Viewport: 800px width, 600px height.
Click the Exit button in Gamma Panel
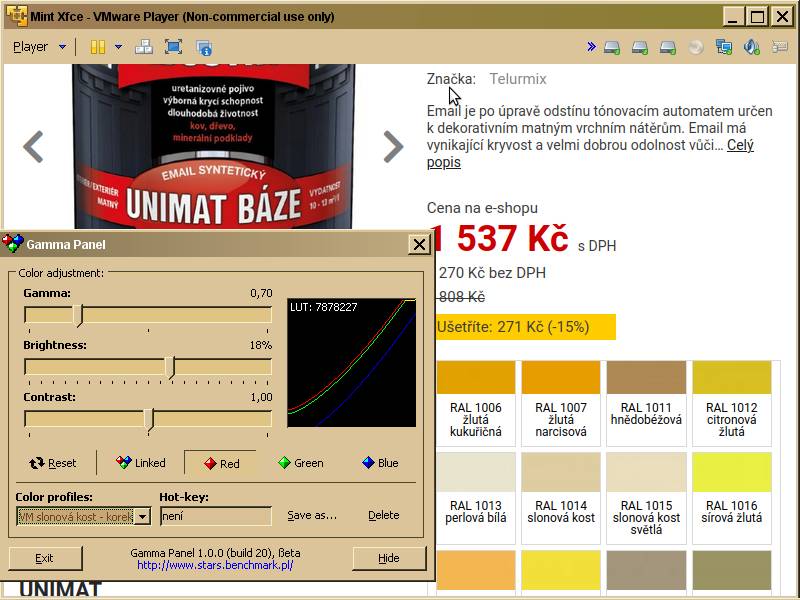(x=45, y=558)
